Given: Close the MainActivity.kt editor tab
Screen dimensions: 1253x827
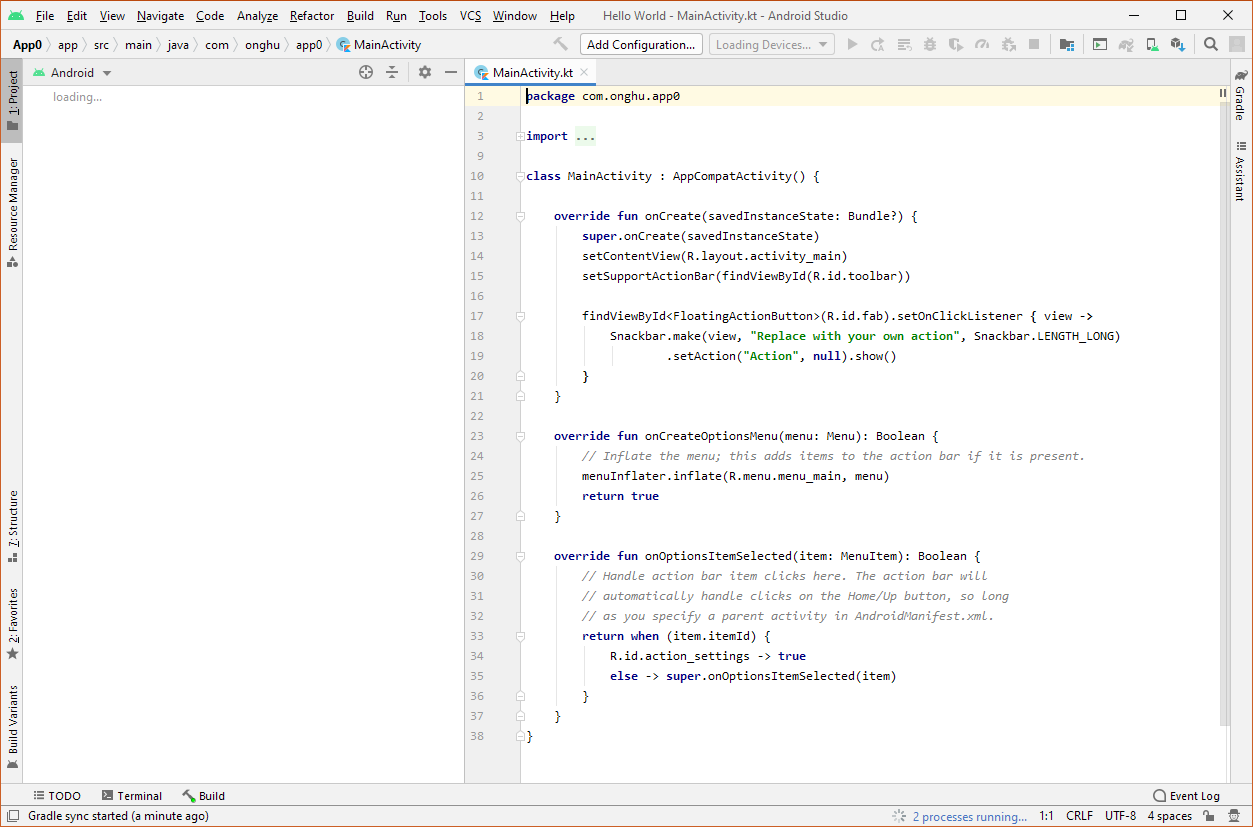Looking at the screenshot, I should [x=584, y=73].
